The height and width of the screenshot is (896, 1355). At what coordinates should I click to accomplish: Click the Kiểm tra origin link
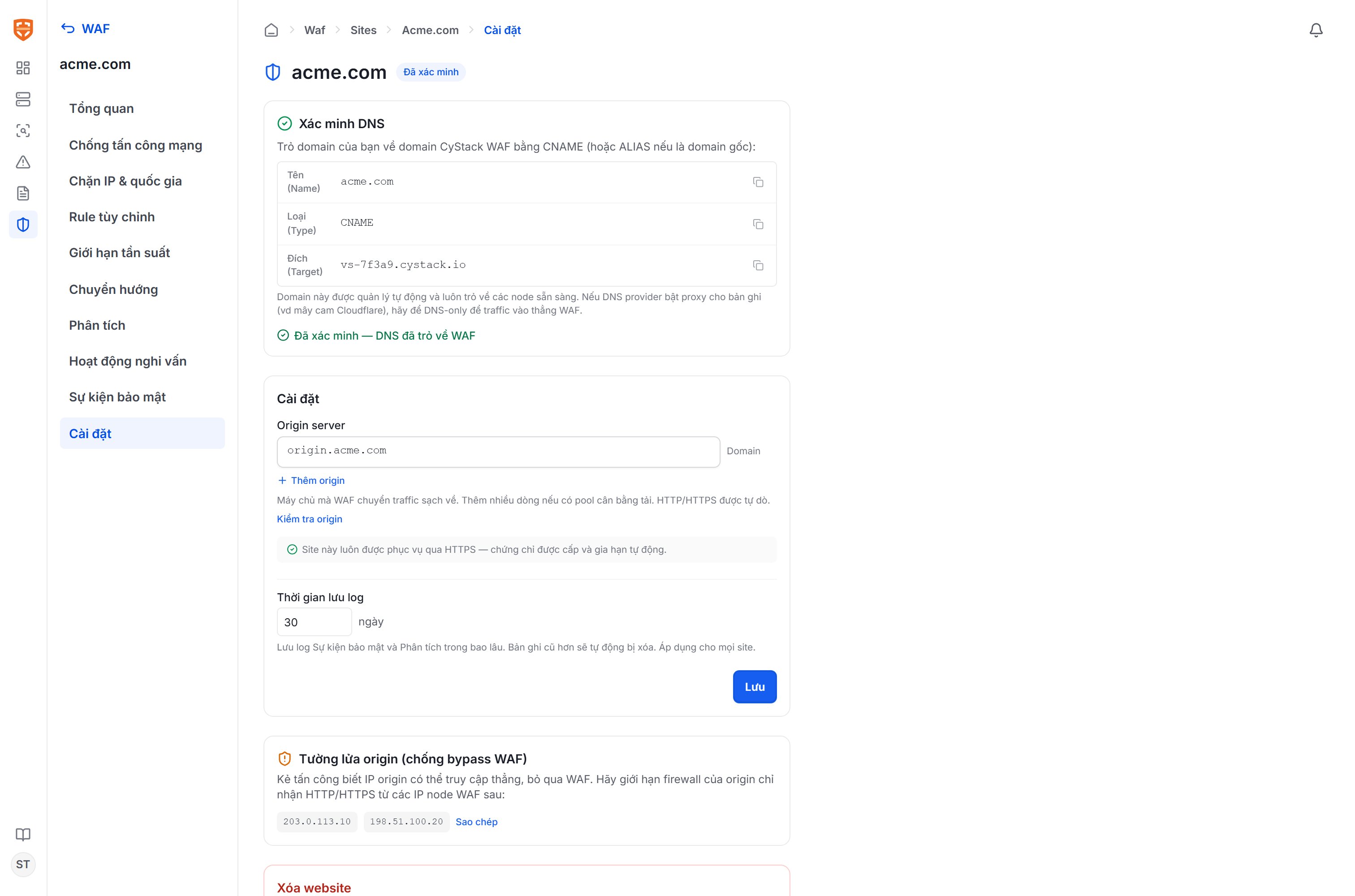(310, 519)
